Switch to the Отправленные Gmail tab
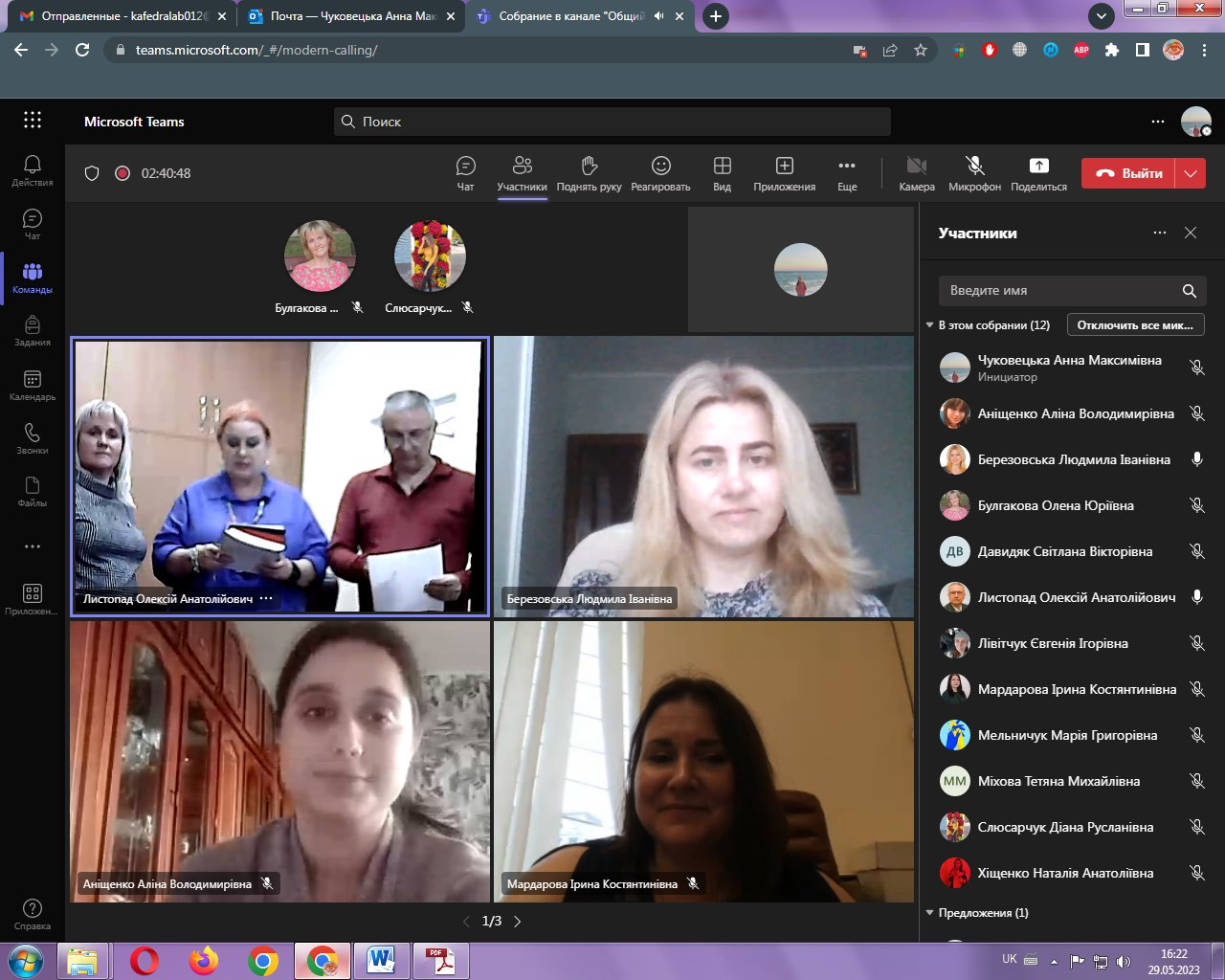The height and width of the screenshot is (980, 1225). pyautogui.click(x=122, y=16)
